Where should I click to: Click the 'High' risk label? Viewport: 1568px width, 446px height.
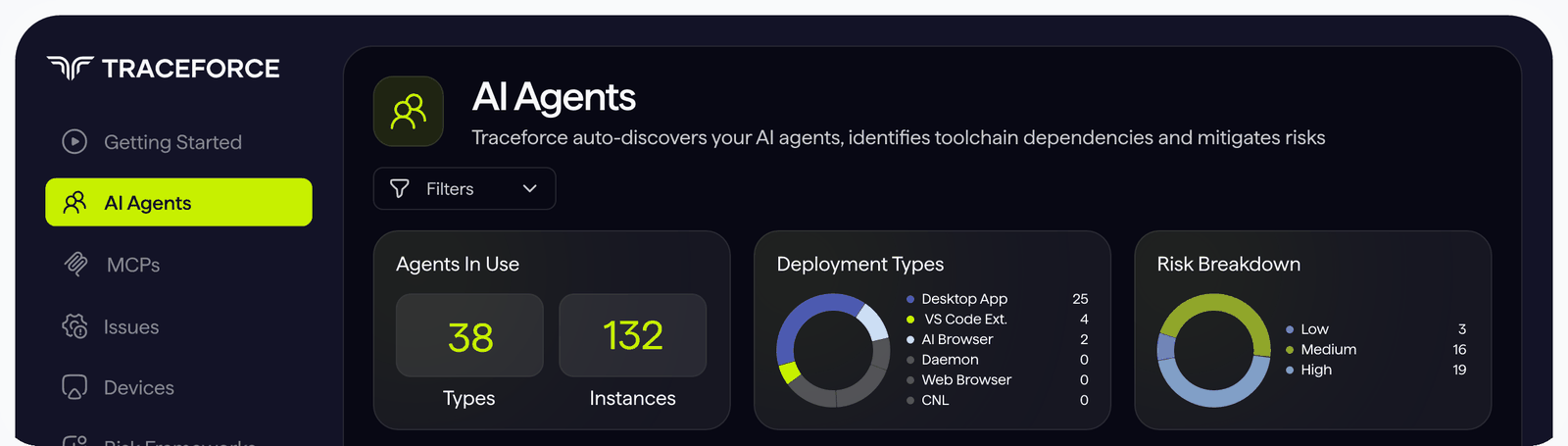[x=1316, y=370]
